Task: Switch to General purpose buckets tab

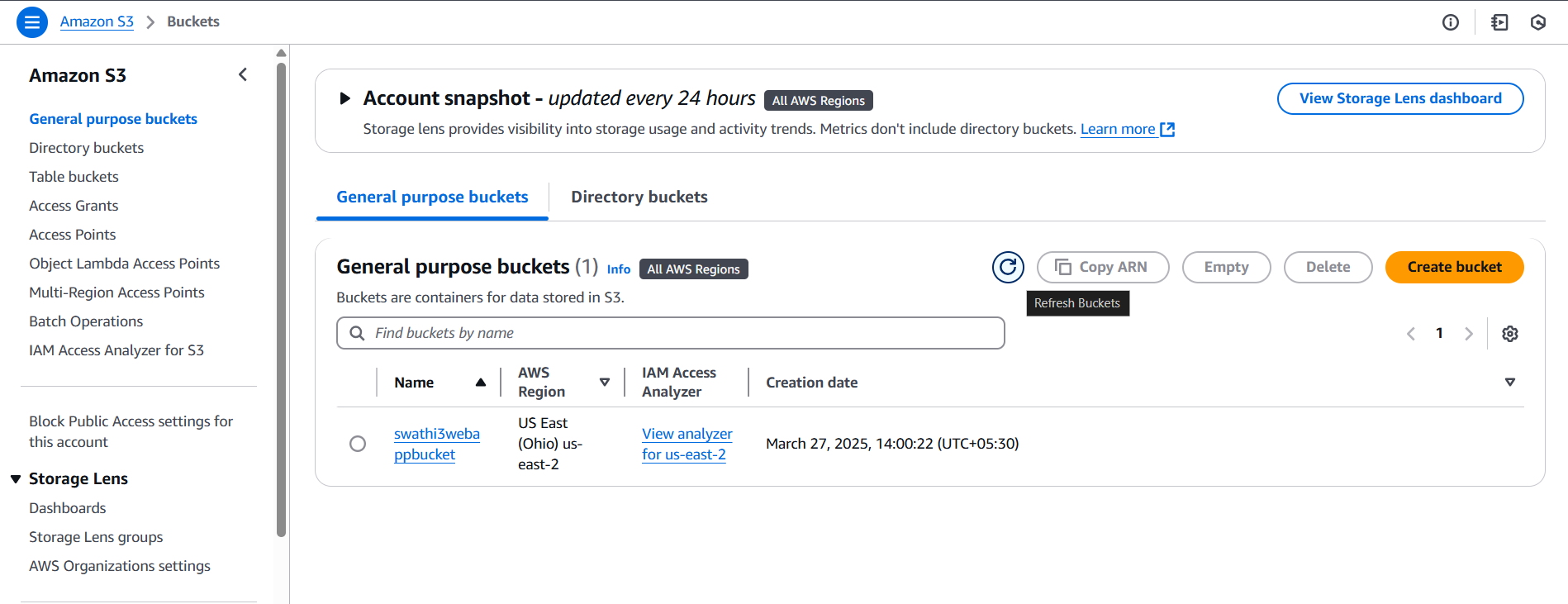Action: [432, 197]
